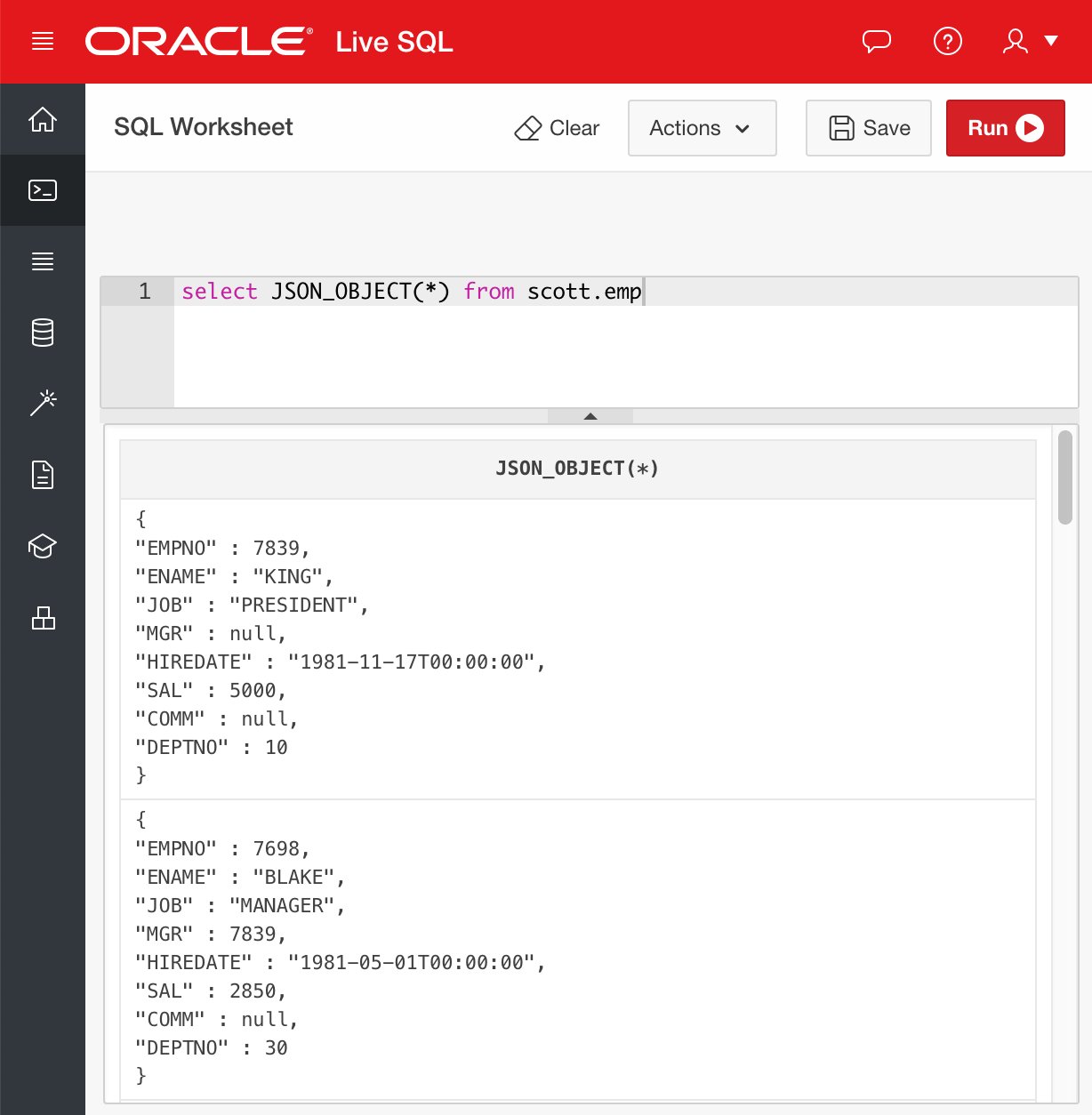Click the results vertical scrollbar thumb
This screenshot has height=1115, width=1092.
(1064, 477)
